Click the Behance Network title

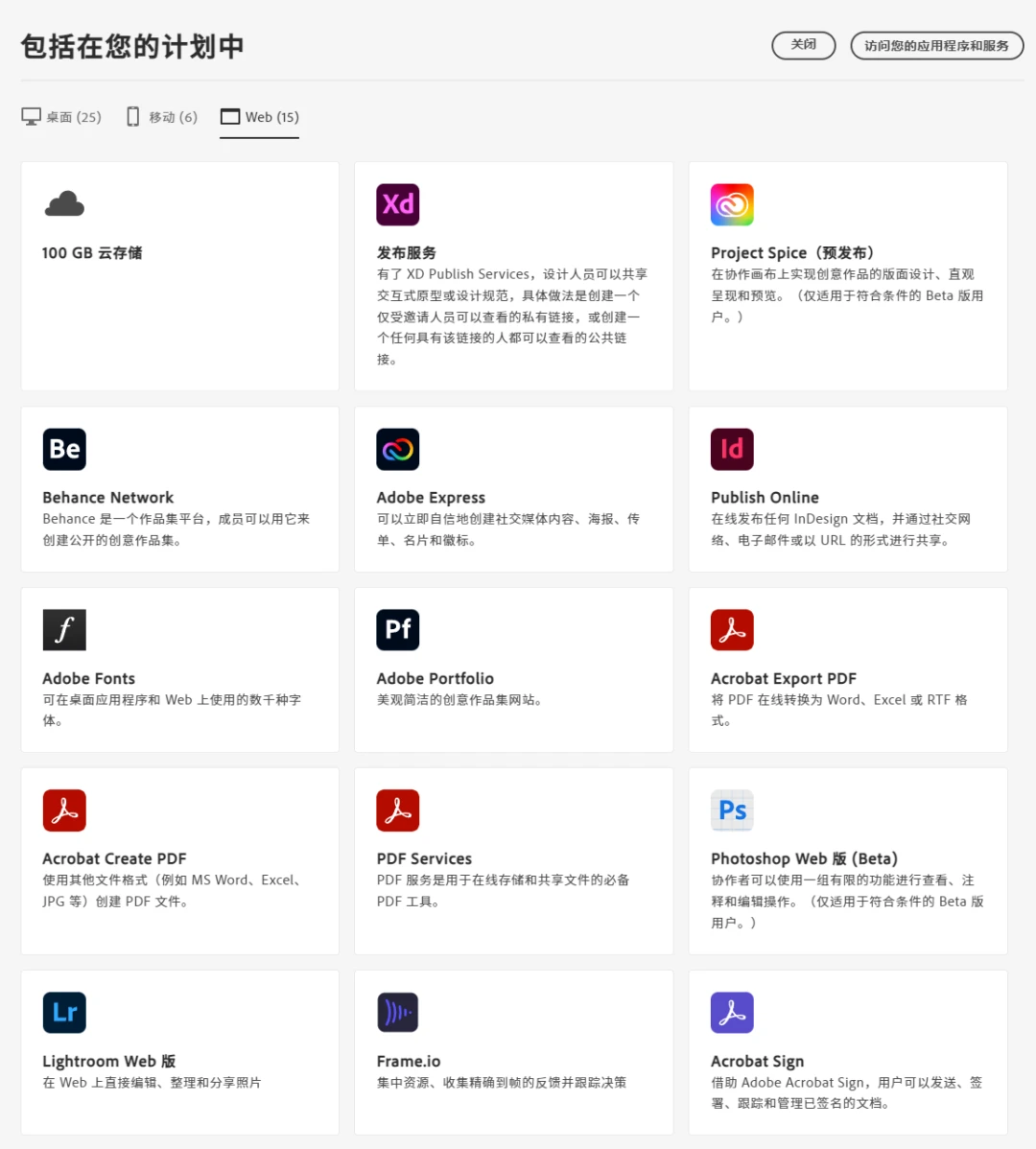tap(108, 498)
